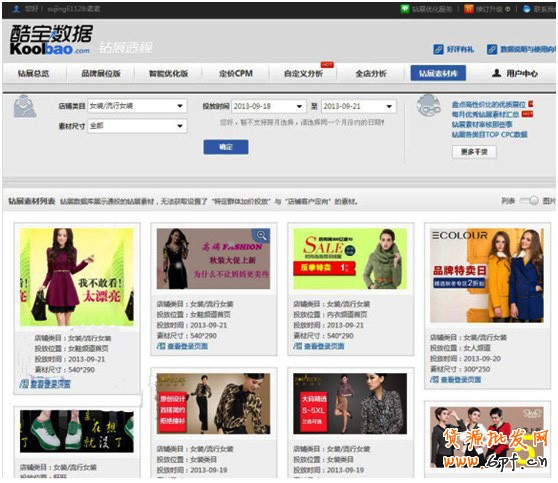Click the mascot face icon beside tips links
The image size is (558, 483).
point(428,106)
